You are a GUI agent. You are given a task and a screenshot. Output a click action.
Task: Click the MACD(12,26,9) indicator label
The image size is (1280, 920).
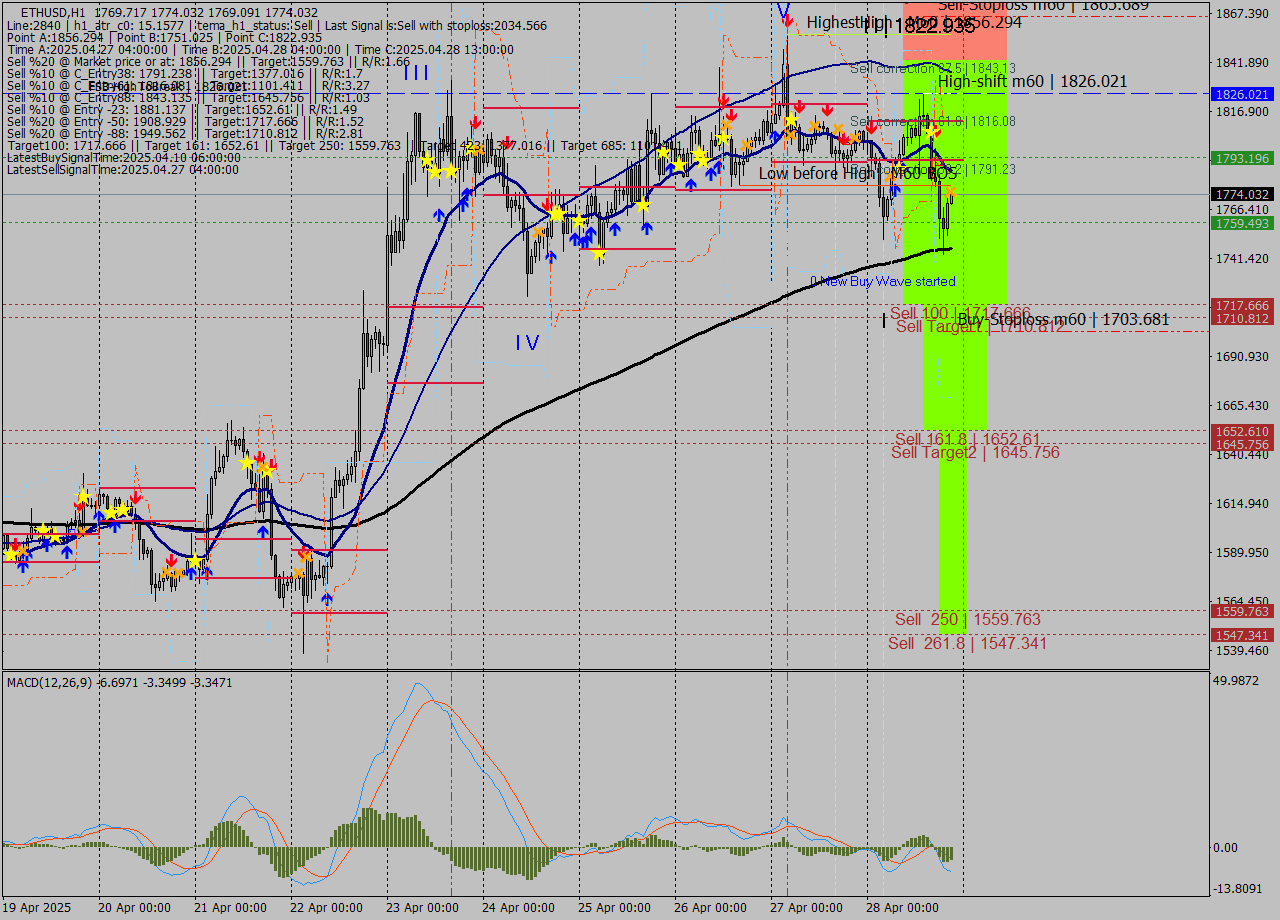[x=49, y=682]
